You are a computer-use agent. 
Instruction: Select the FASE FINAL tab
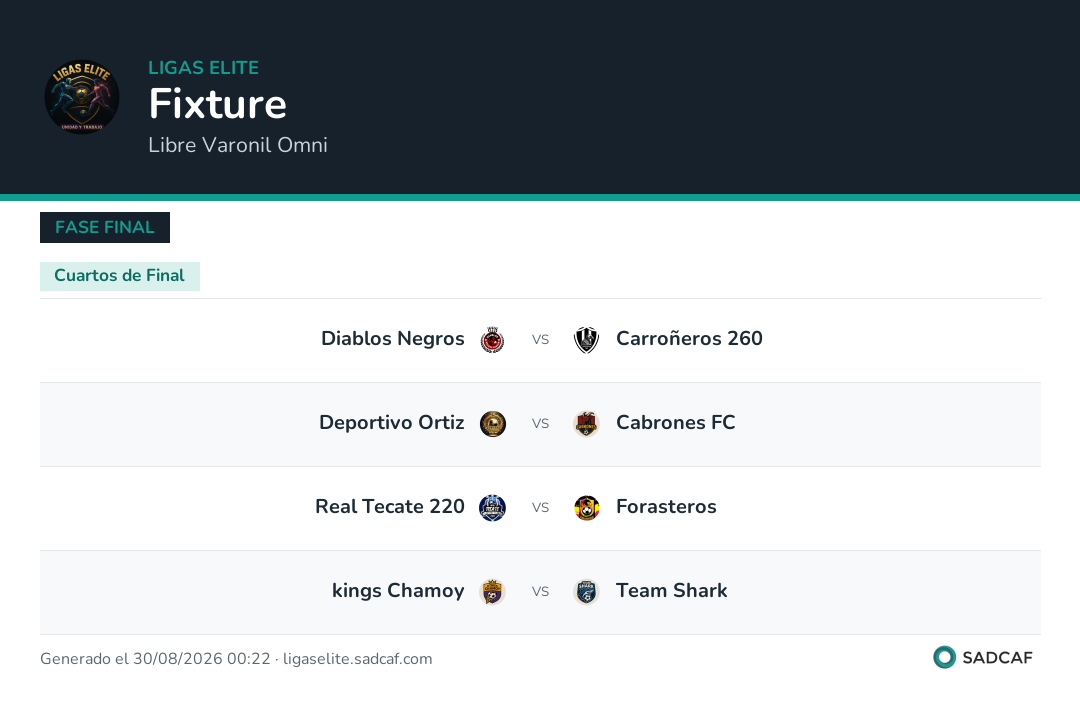[105, 227]
